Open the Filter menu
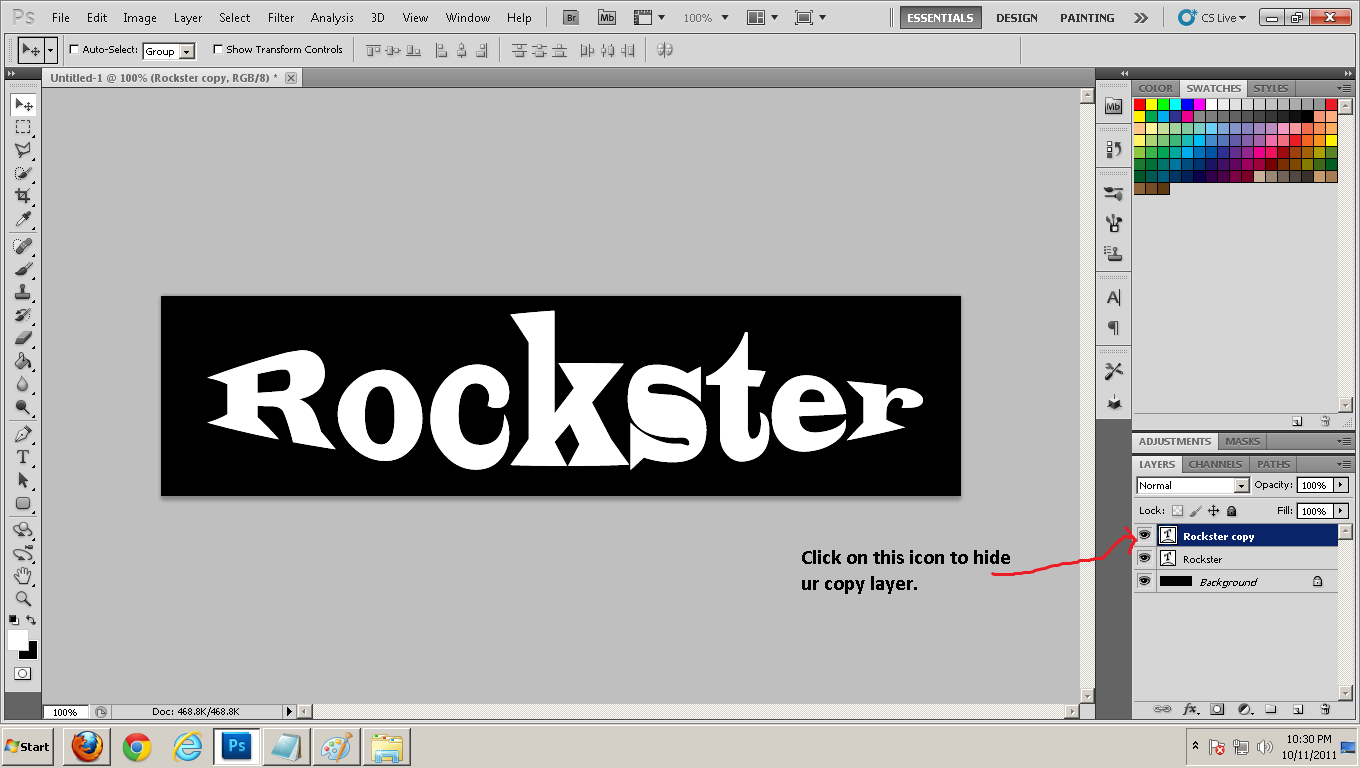 281,17
